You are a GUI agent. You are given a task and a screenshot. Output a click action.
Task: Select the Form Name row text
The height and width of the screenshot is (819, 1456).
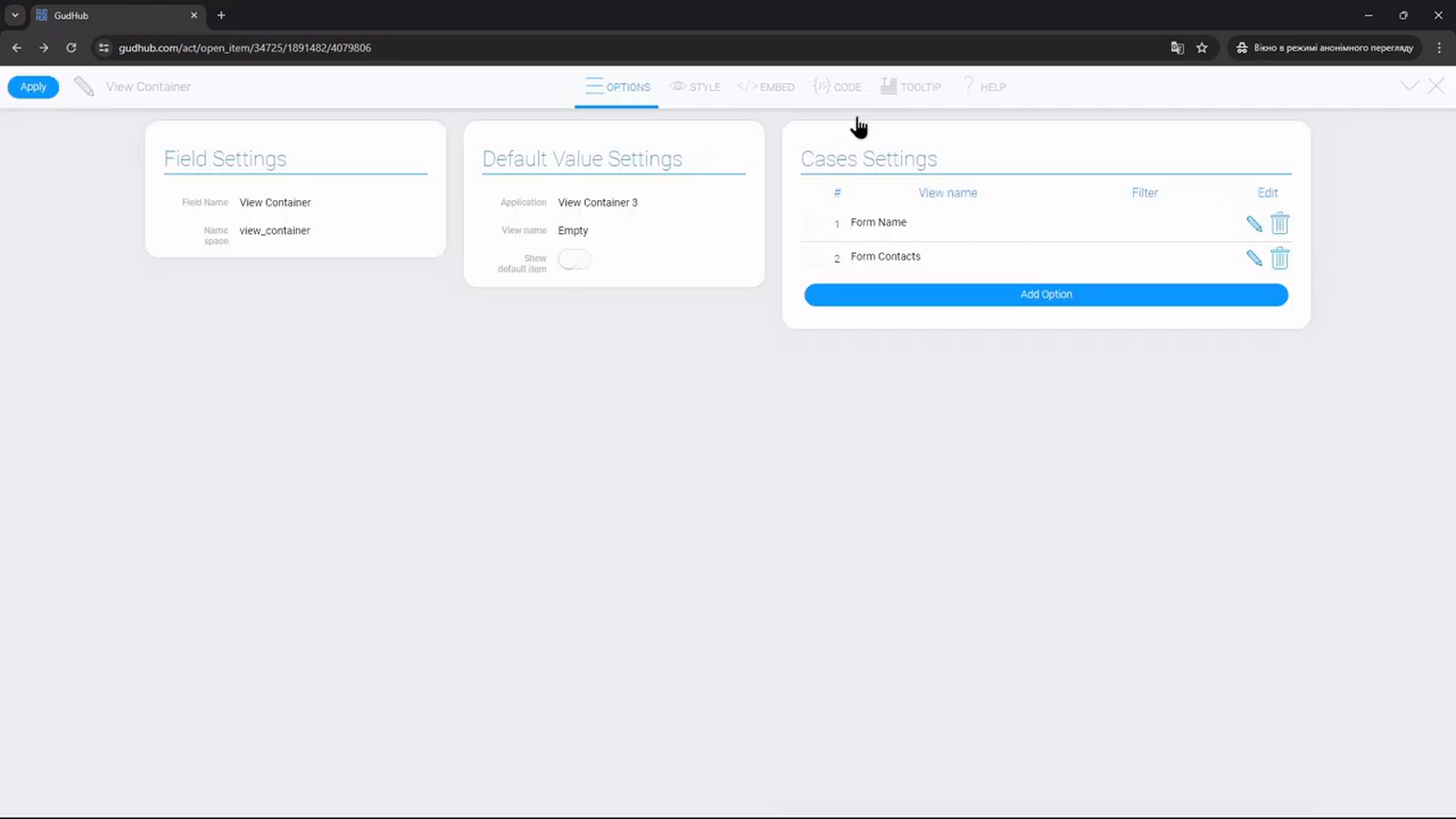coord(878,222)
